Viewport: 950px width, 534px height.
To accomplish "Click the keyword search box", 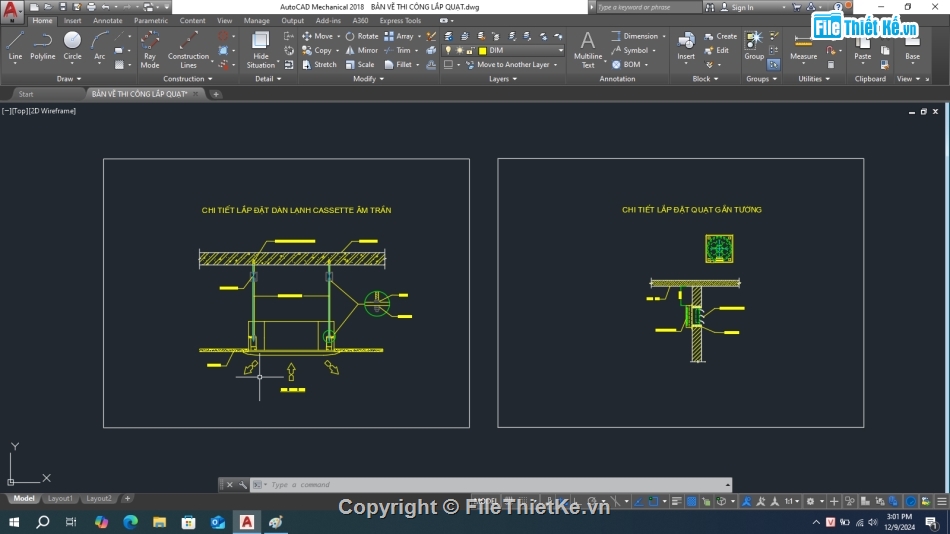I will [x=647, y=7].
